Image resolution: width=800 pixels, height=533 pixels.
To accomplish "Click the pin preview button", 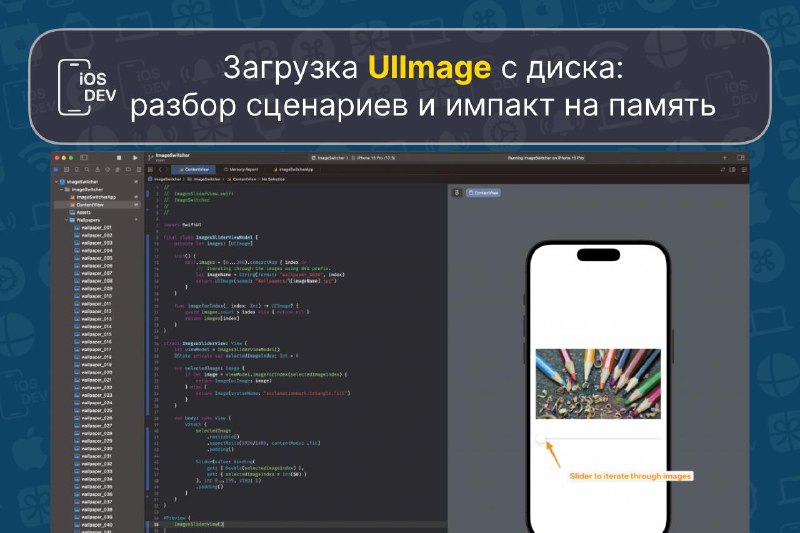I will [457, 193].
